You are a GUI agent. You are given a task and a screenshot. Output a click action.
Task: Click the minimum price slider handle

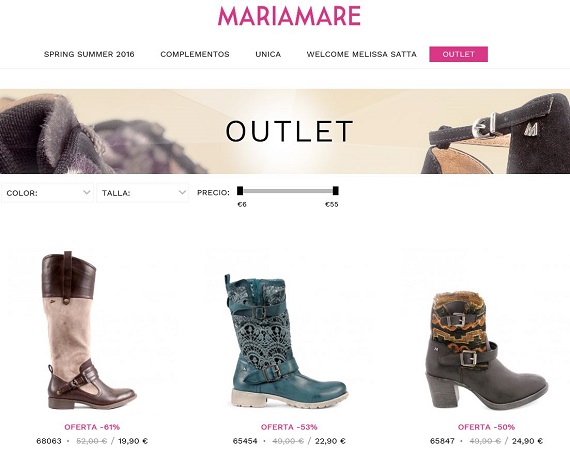tap(240, 191)
